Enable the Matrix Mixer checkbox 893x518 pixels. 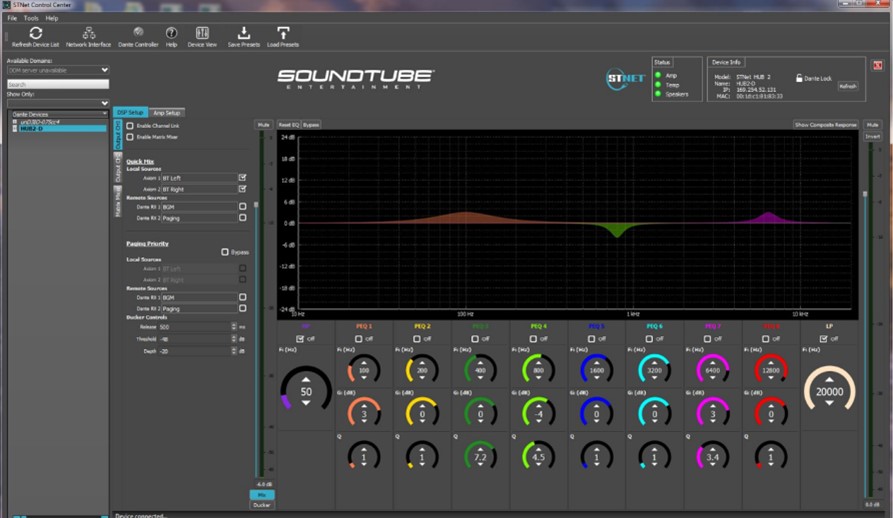tap(130, 137)
